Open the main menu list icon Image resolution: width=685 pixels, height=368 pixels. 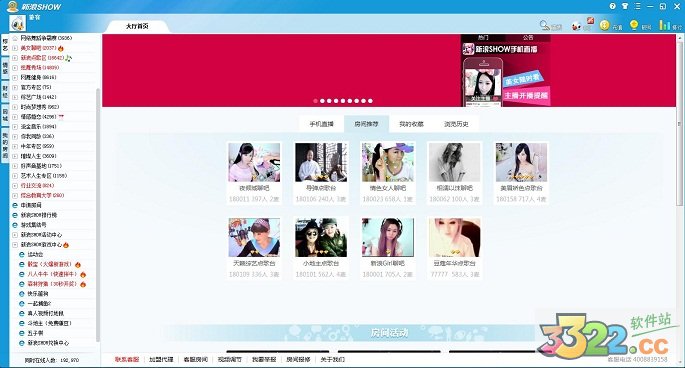pos(637,6)
